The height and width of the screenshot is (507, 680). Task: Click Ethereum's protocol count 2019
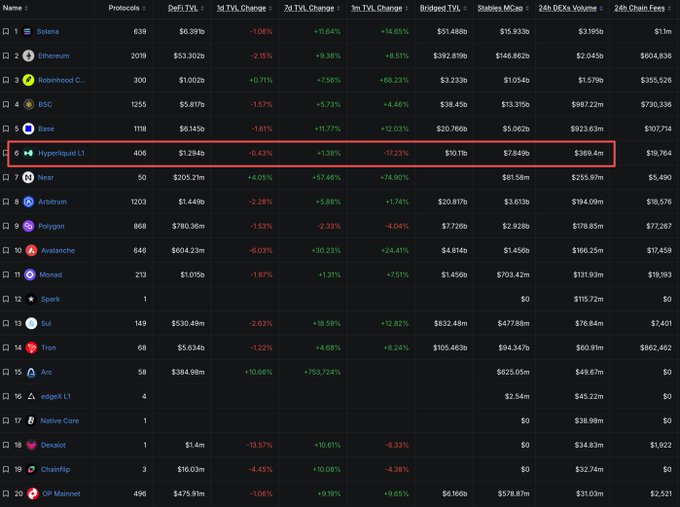click(139, 56)
